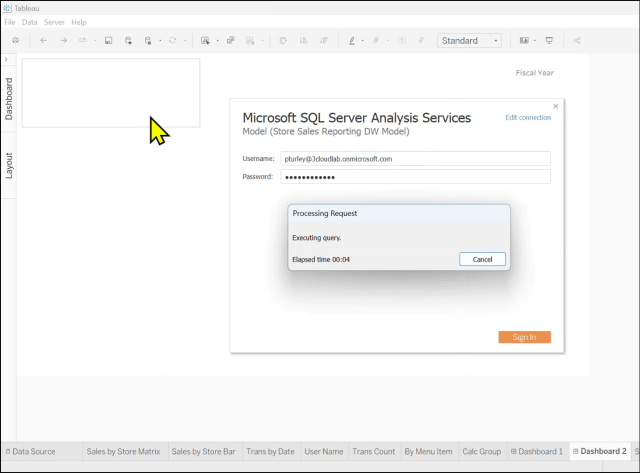Screen dimensions: 640x473
Task: Open the New Worksheet dropdown arrow
Action: click(x=218, y=40)
